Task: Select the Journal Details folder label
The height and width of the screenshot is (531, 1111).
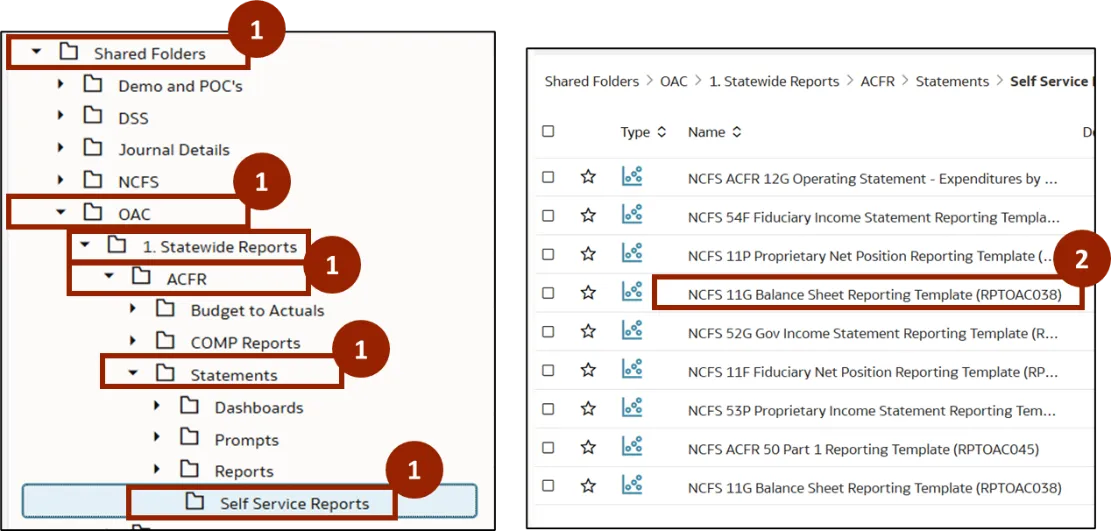Action: [174, 150]
